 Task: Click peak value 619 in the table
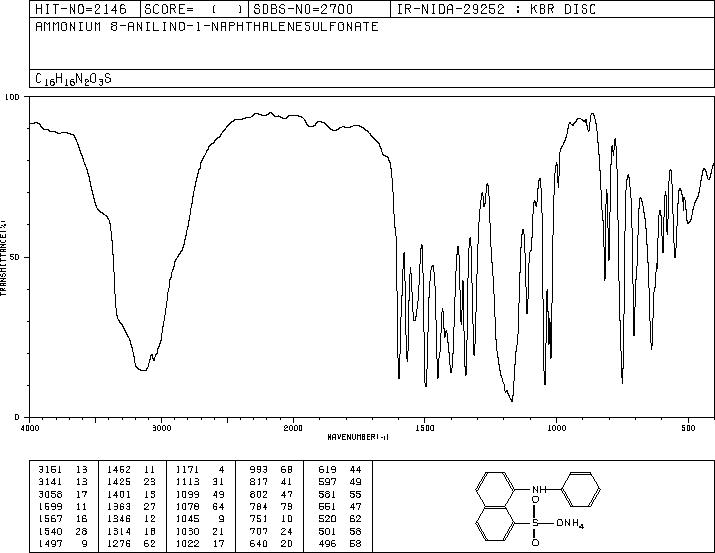327,469
